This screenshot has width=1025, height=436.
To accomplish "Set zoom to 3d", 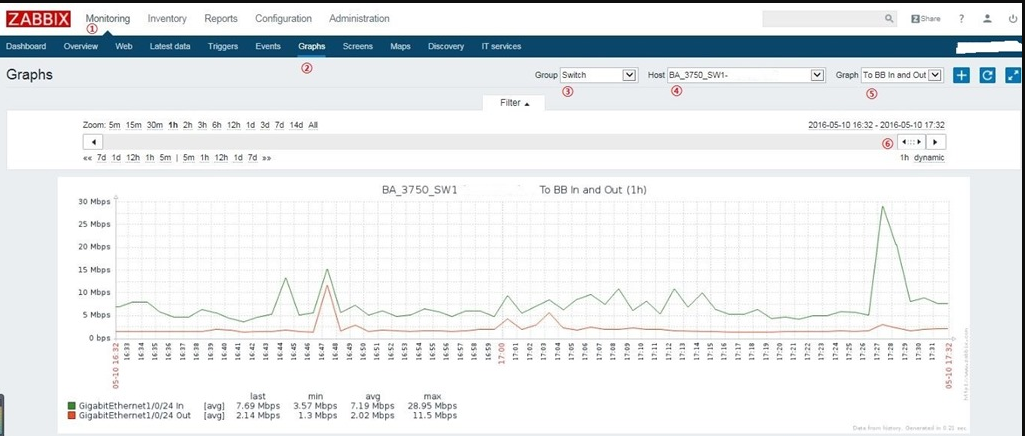I will click(265, 125).
